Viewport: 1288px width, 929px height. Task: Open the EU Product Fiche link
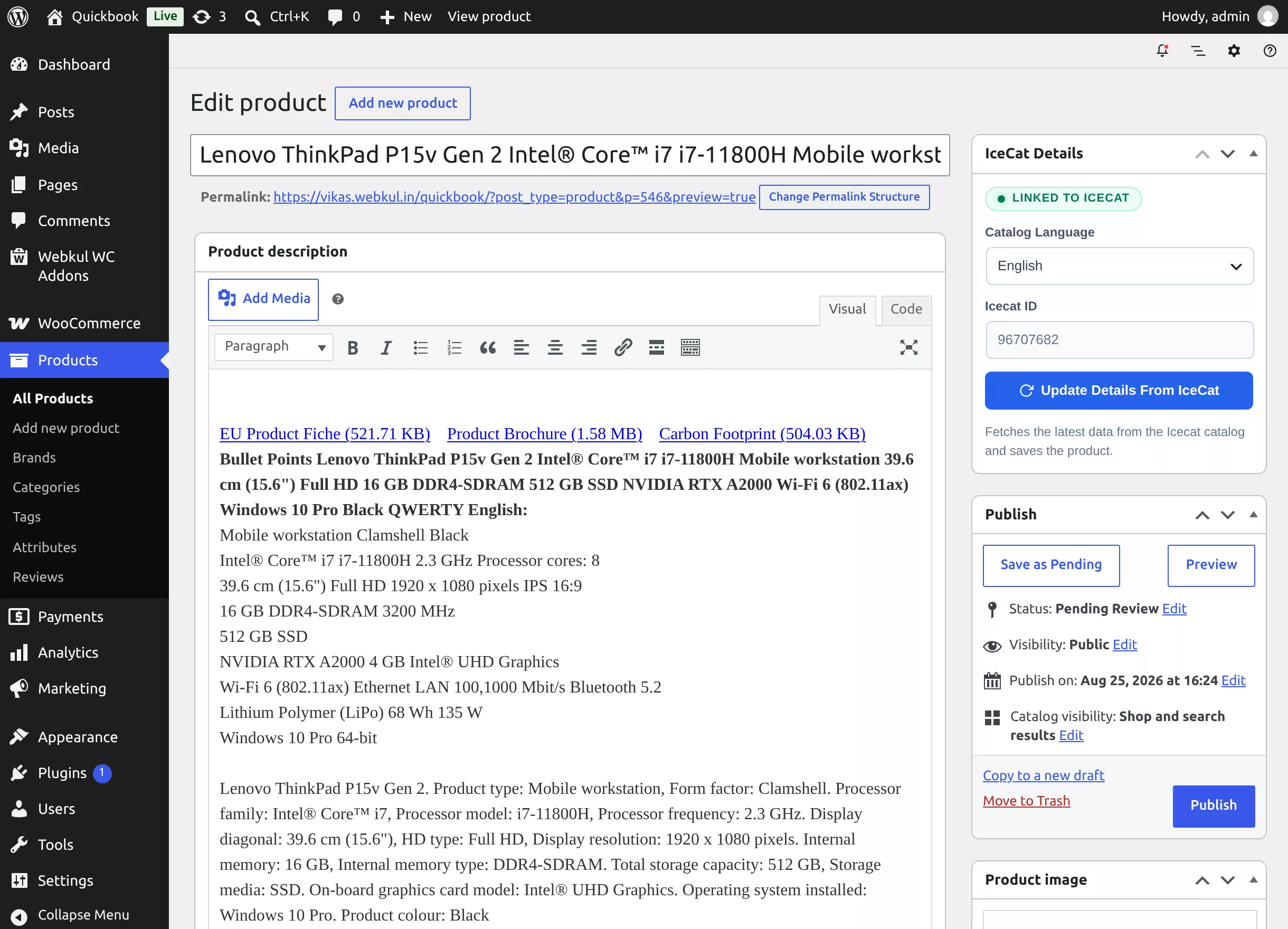tap(324, 434)
